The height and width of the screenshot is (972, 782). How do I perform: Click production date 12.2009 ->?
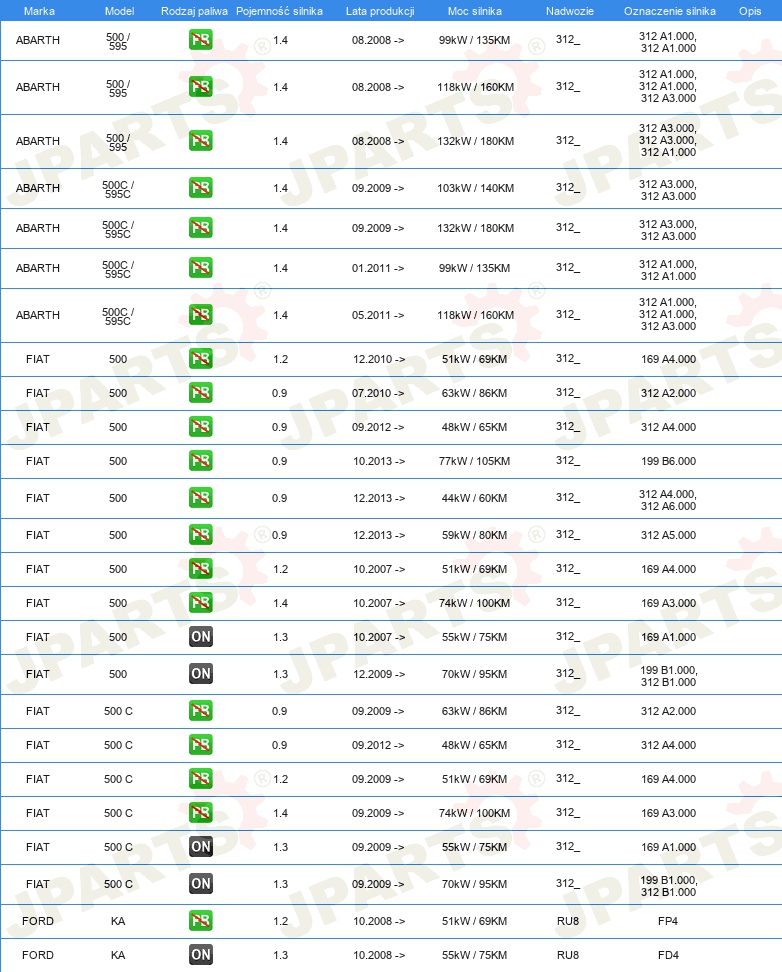[x=379, y=674]
